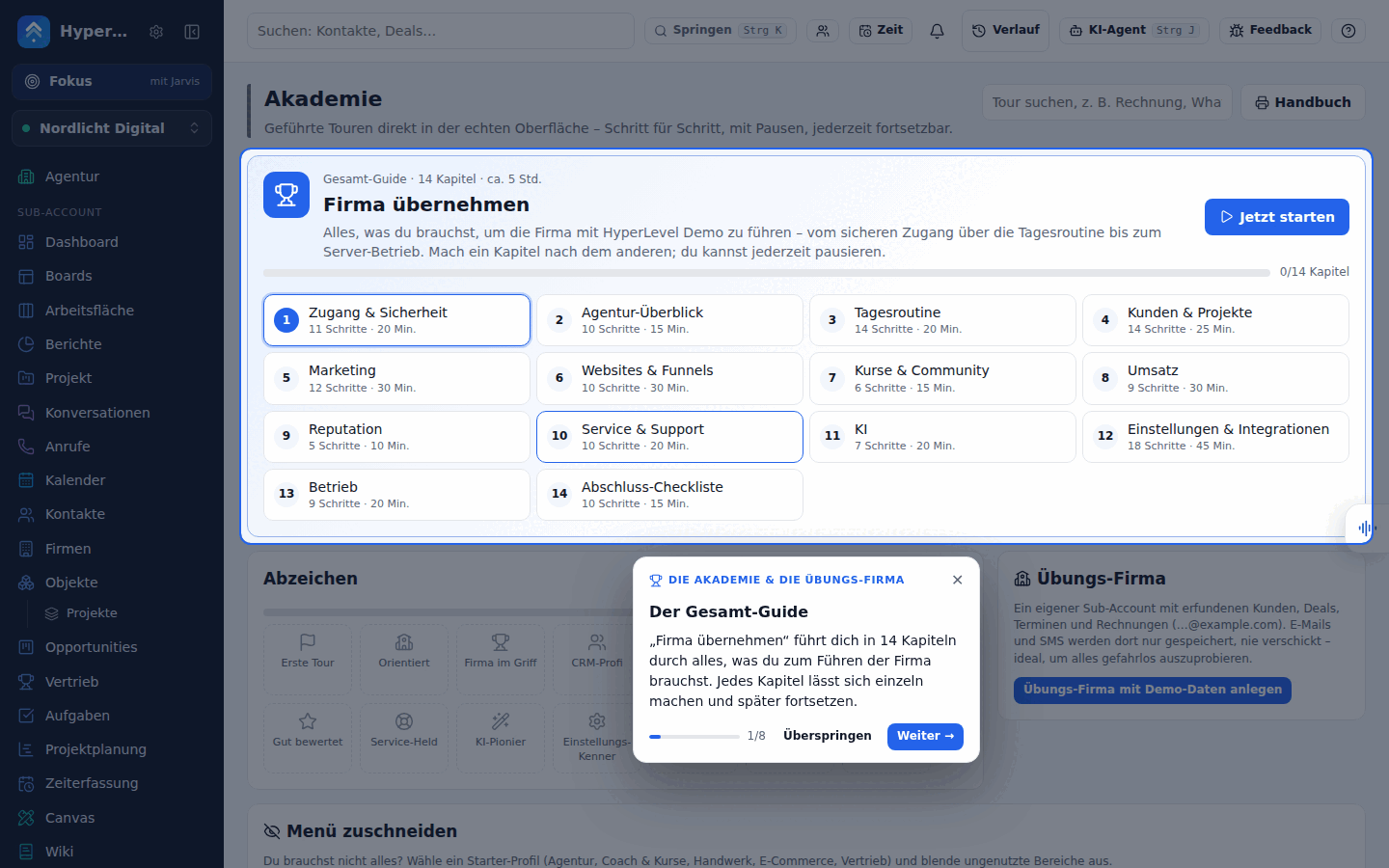Open the voice assistant waveform handle
The height and width of the screenshot is (868, 1389).
coord(1365,528)
